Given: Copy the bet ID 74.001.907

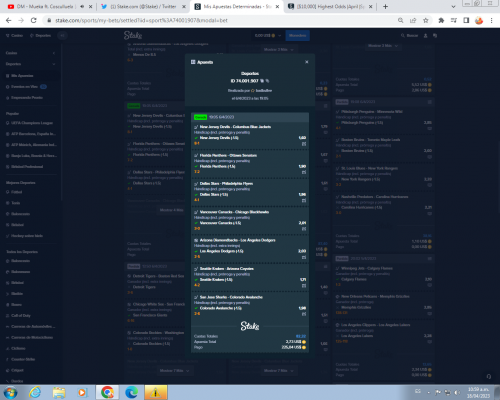Looking at the screenshot, I should point(262,81).
